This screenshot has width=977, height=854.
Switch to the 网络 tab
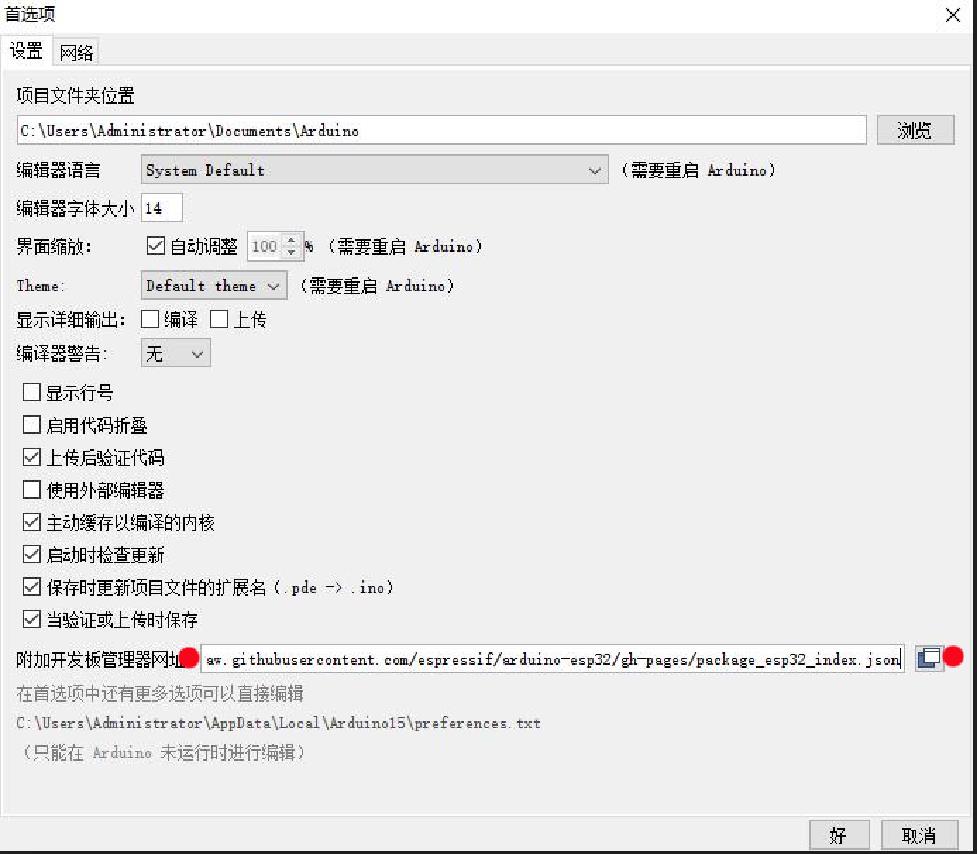(x=77, y=52)
